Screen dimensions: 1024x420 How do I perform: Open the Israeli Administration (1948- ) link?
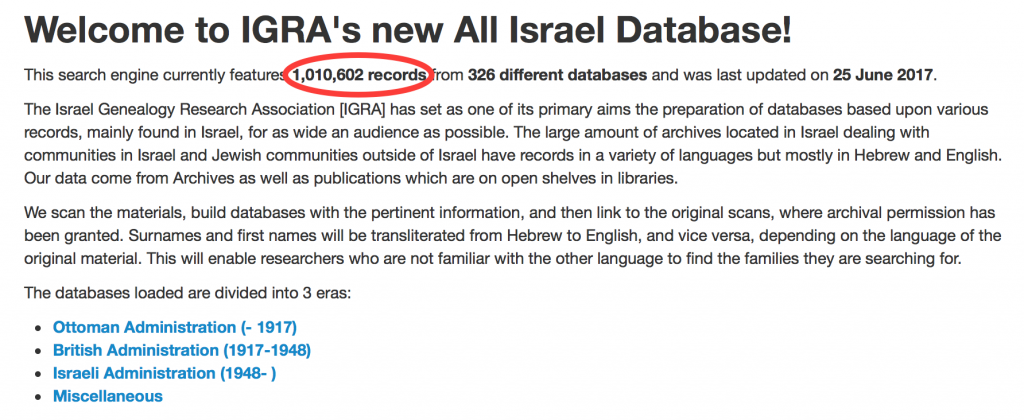[x=164, y=373]
